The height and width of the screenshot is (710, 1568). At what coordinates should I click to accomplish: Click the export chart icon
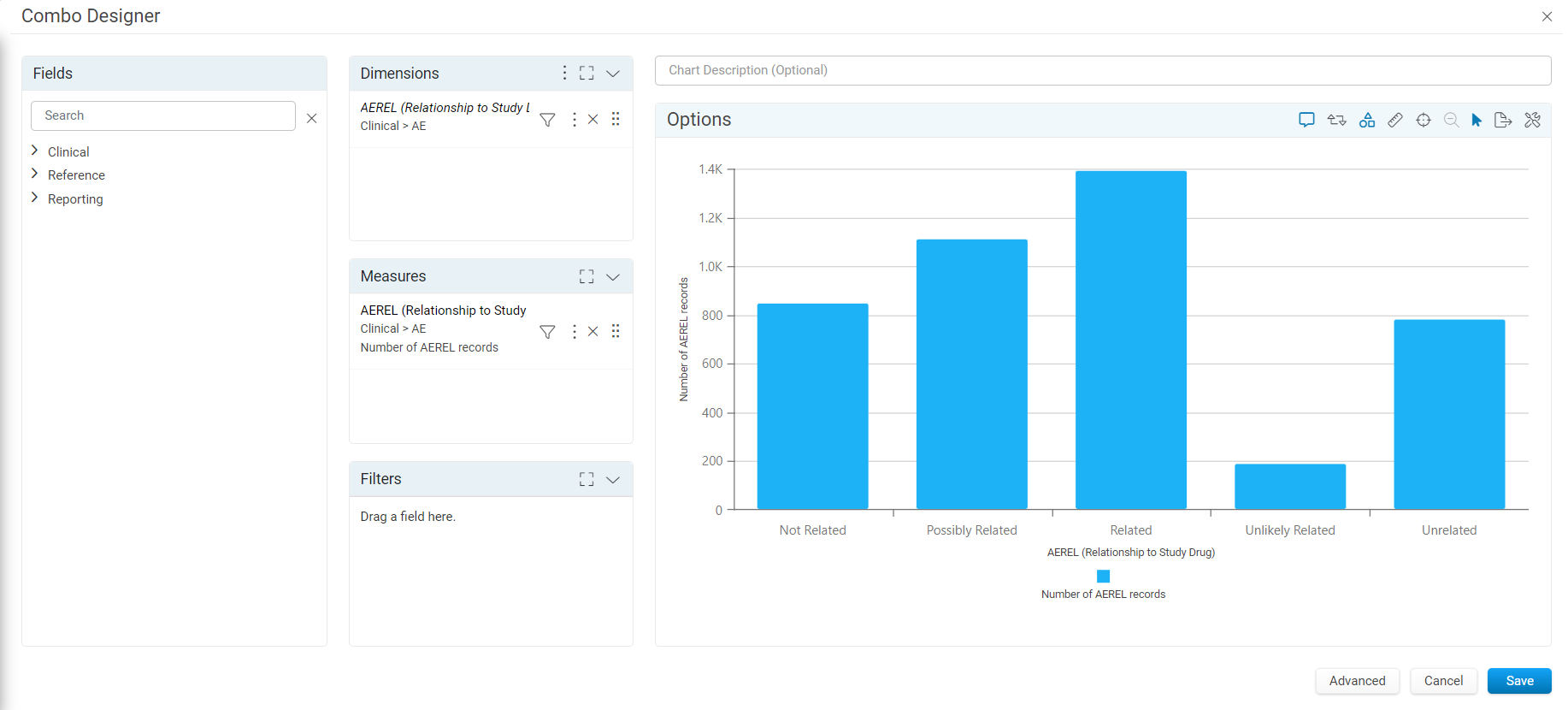coord(1503,120)
